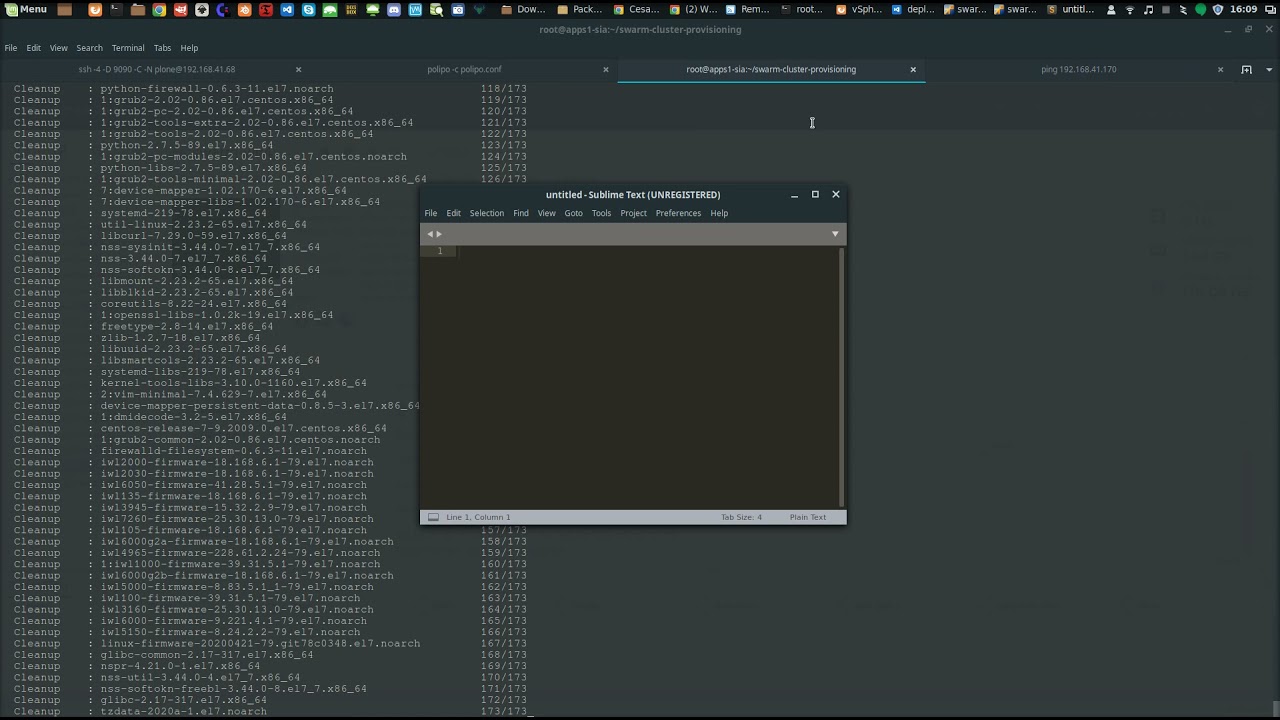Open the terminal Tabs menu
Screen dimensions: 1280x720
(x=162, y=48)
